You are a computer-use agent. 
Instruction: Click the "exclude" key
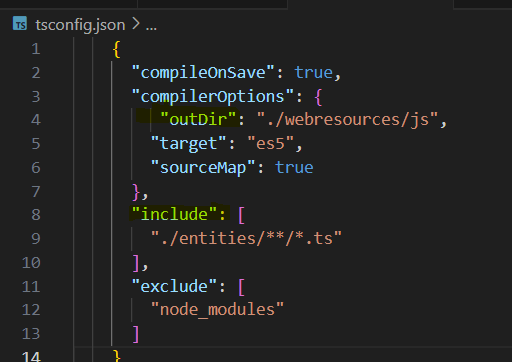pos(175,286)
